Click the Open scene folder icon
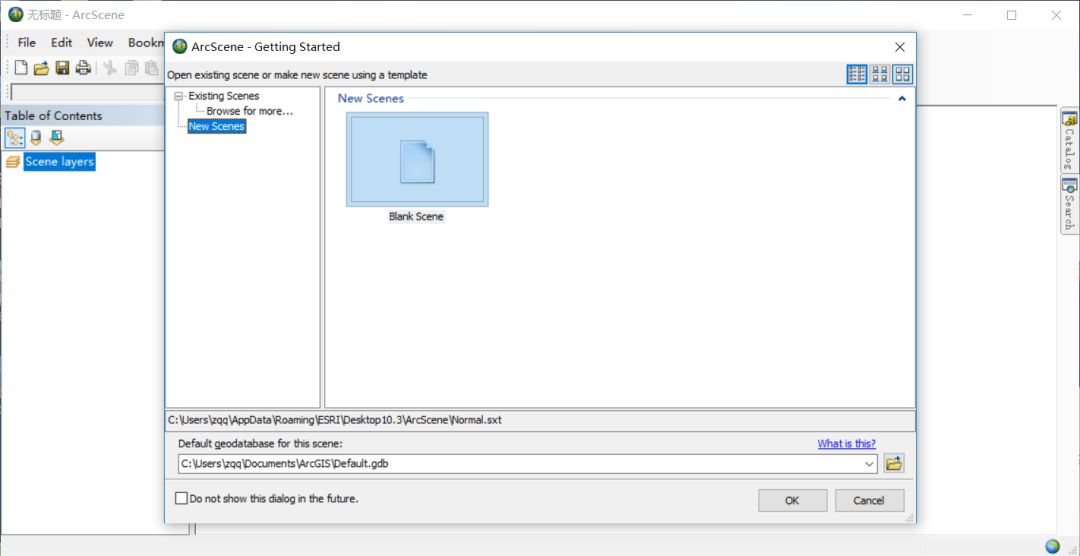 tap(41, 67)
